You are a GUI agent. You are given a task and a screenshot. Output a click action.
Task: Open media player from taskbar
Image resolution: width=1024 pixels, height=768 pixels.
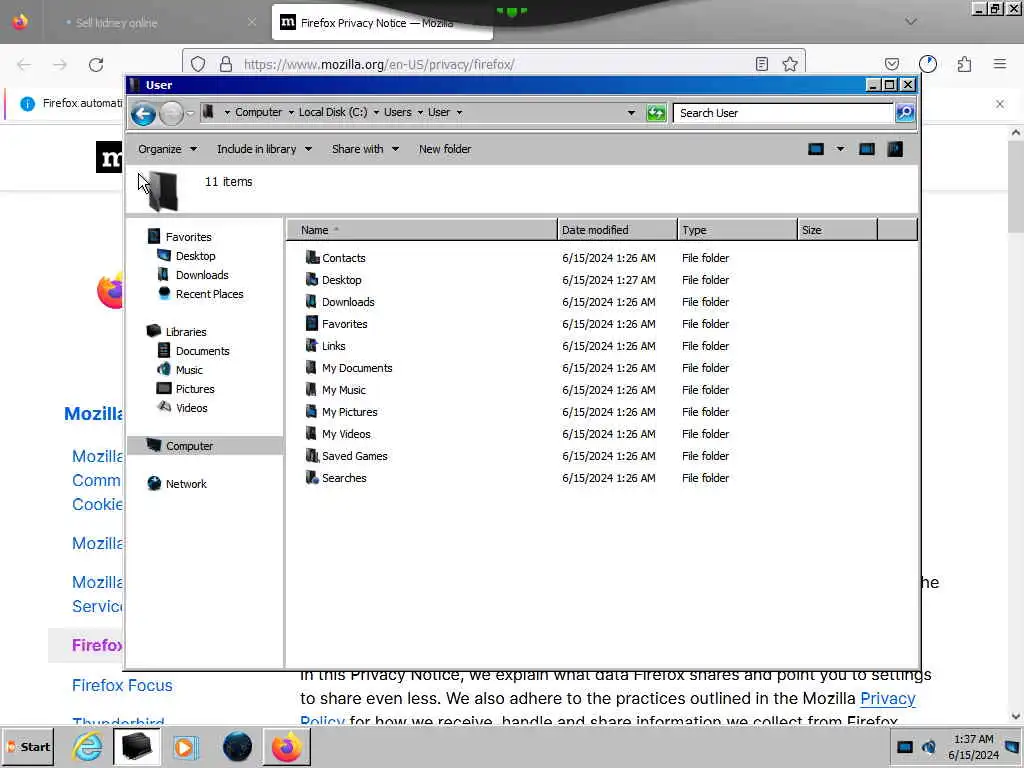point(185,747)
